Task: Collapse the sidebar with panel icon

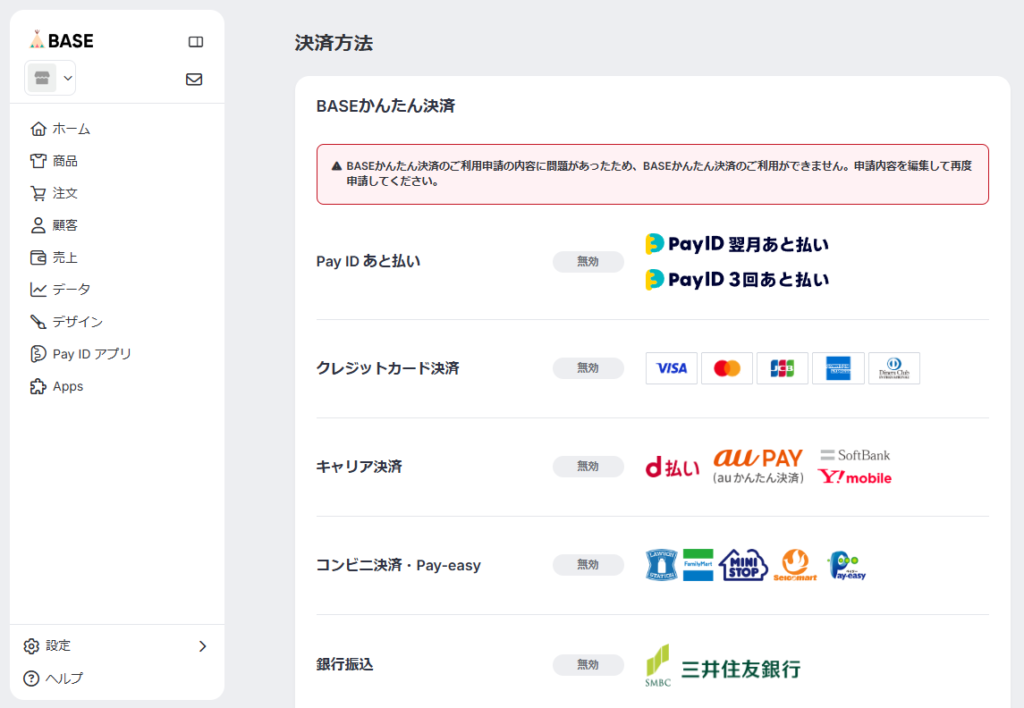Action: (x=196, y=42)
